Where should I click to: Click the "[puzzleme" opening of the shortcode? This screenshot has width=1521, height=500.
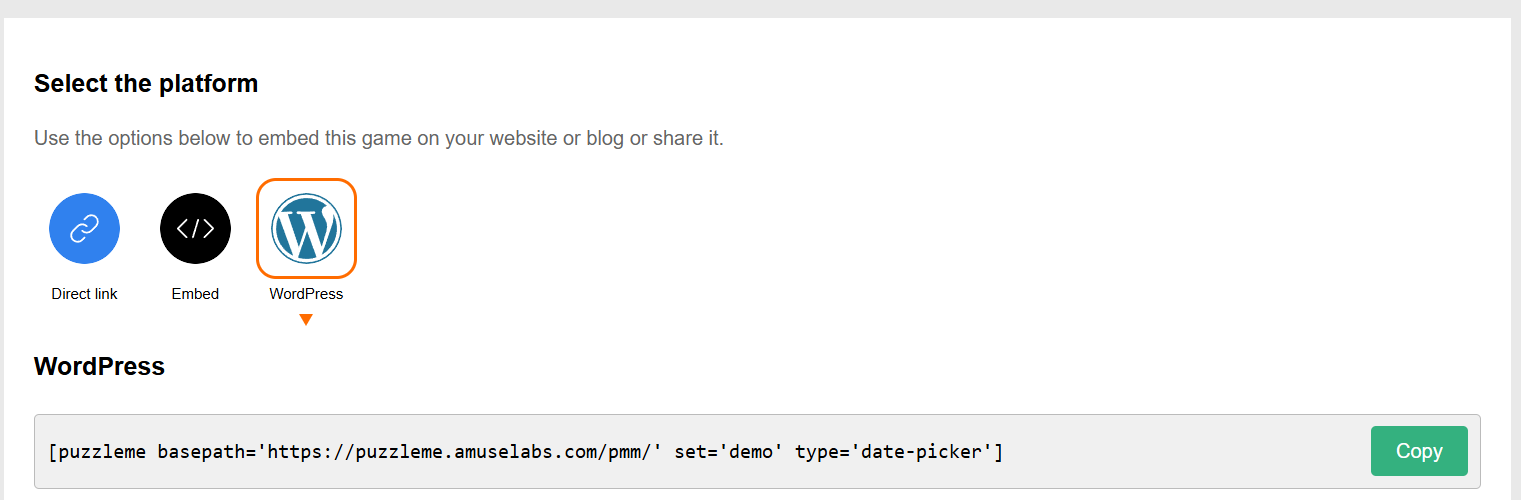click(97, 452)
